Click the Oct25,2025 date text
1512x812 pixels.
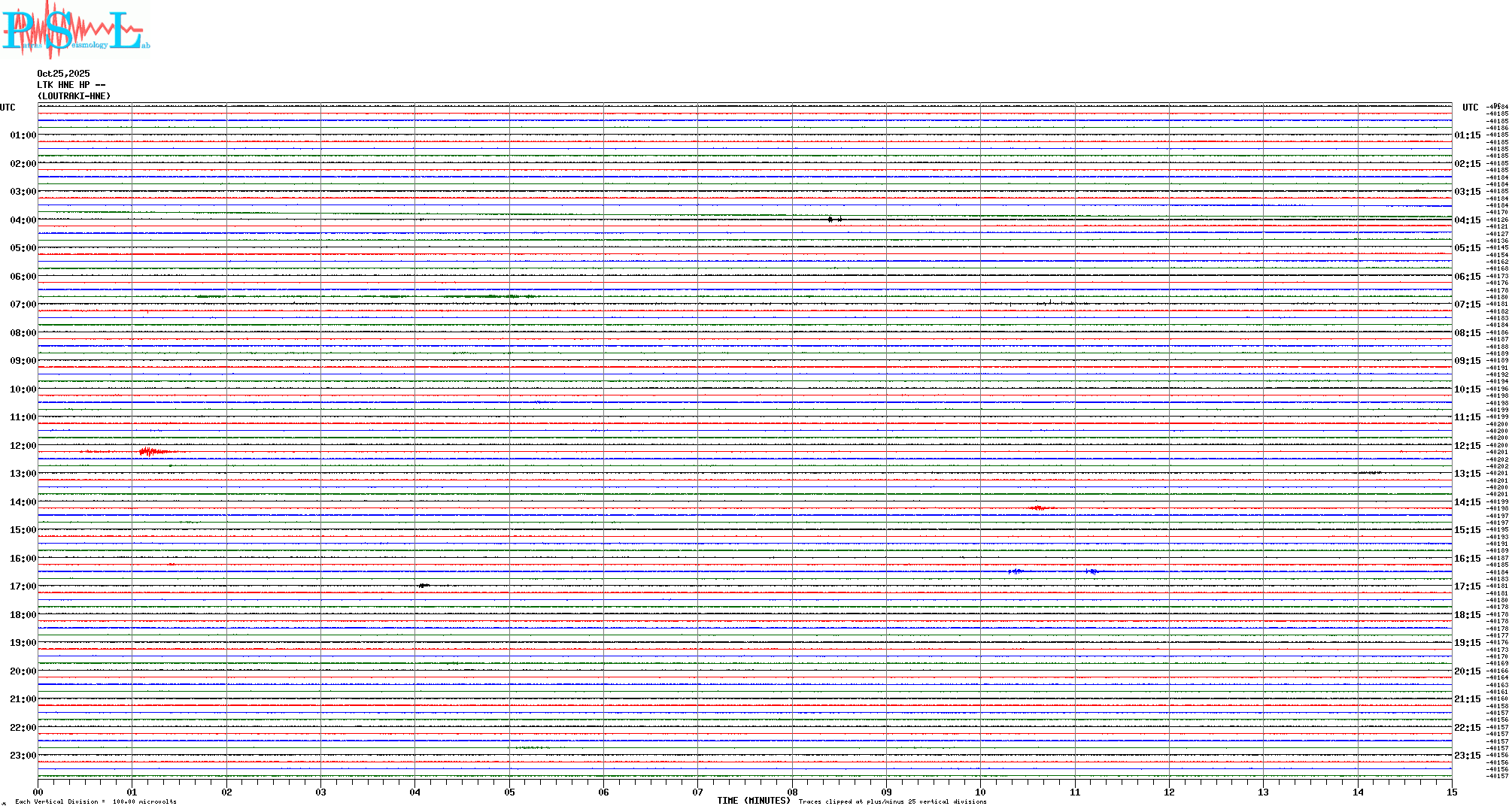pyautogui.click(x=63, y=74)
